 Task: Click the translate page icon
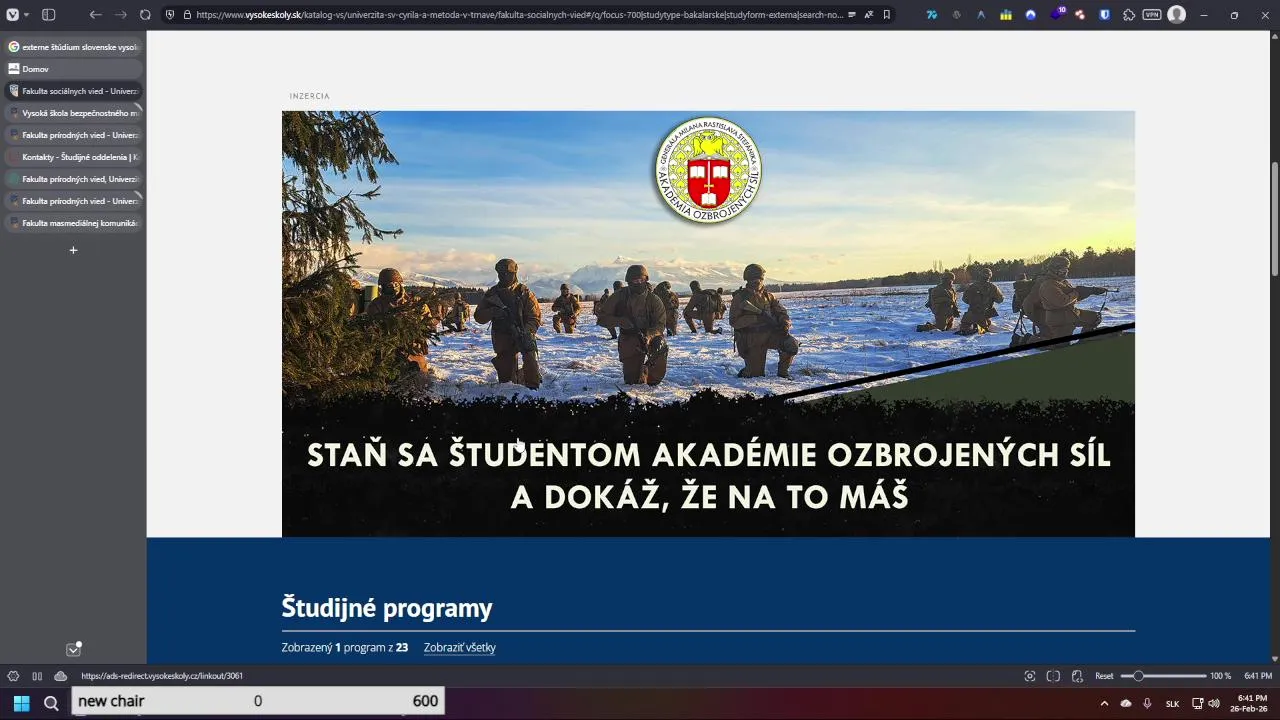click(x=869, y=15)
